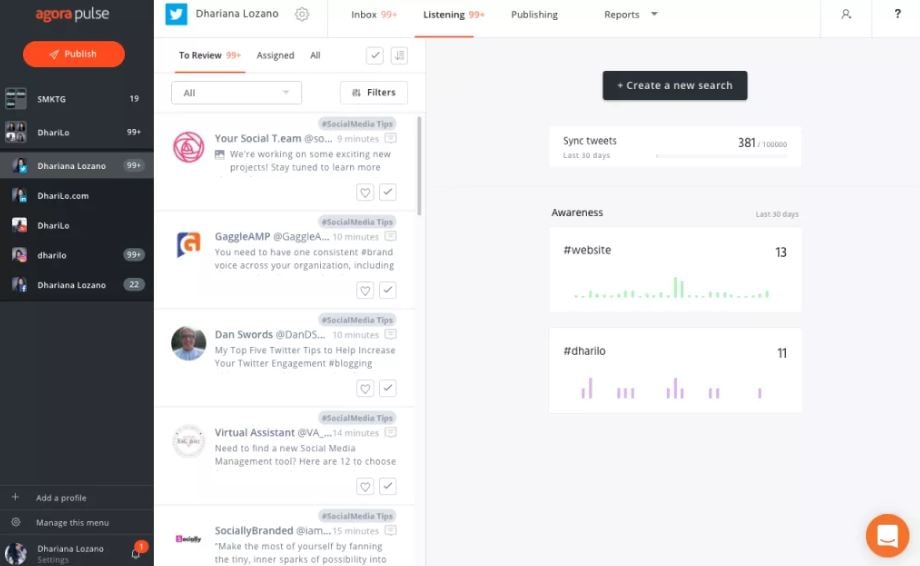Mark Dan Swords tweet as reviewed
Viewport: 920px width, 566px height.
(388, 388)
